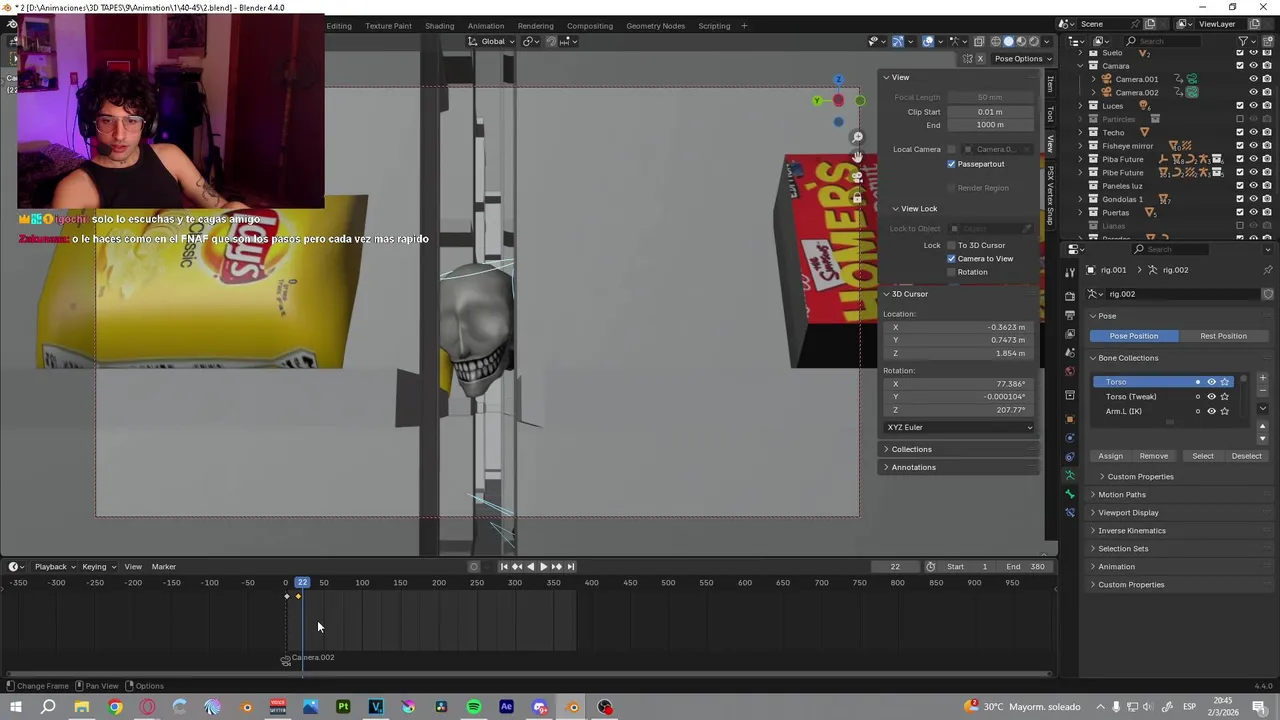Enable Lock Rotation checkbox

point(952,272)
